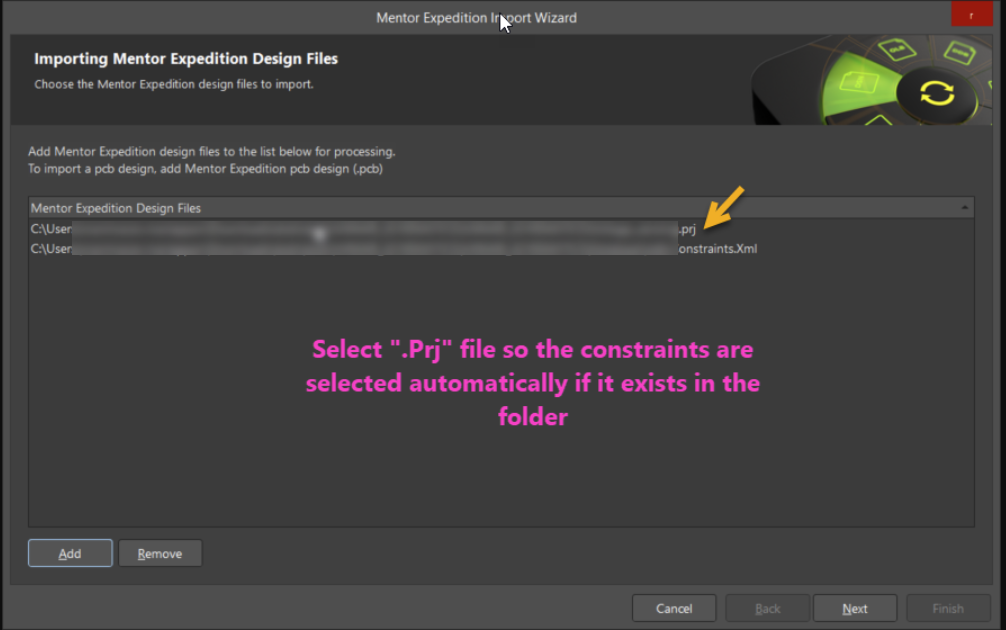The height and width of the screenshot is (630, 1006).
Task: Cancel the import wizard
Action: [674, 608]
